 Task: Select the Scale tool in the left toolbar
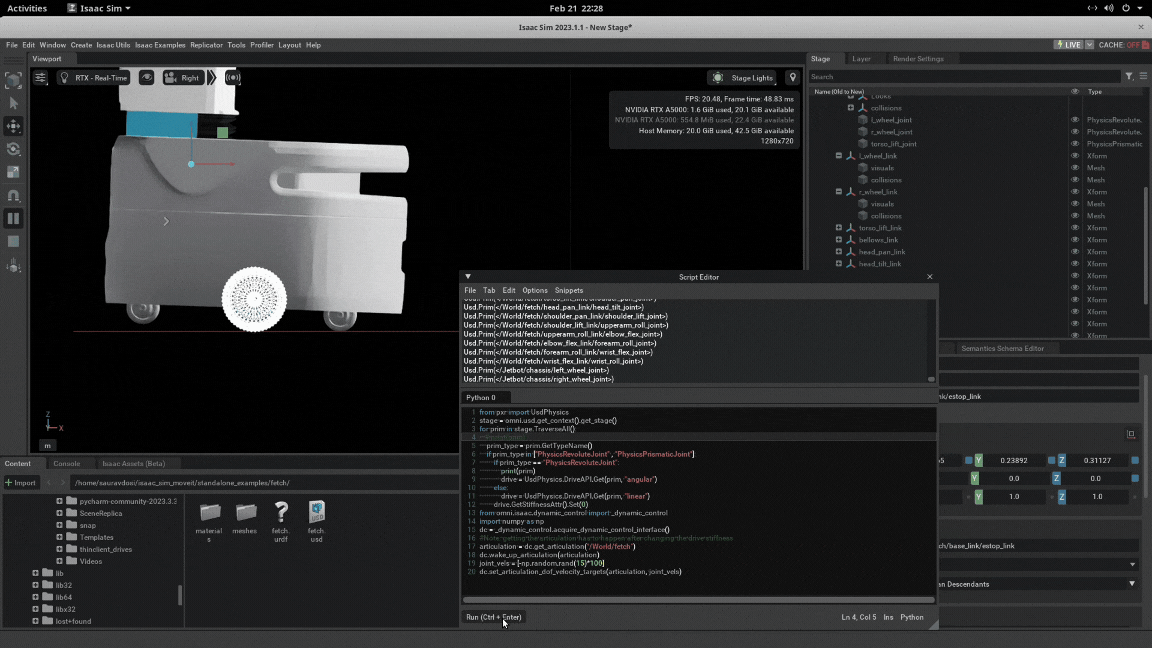point(13,172)
